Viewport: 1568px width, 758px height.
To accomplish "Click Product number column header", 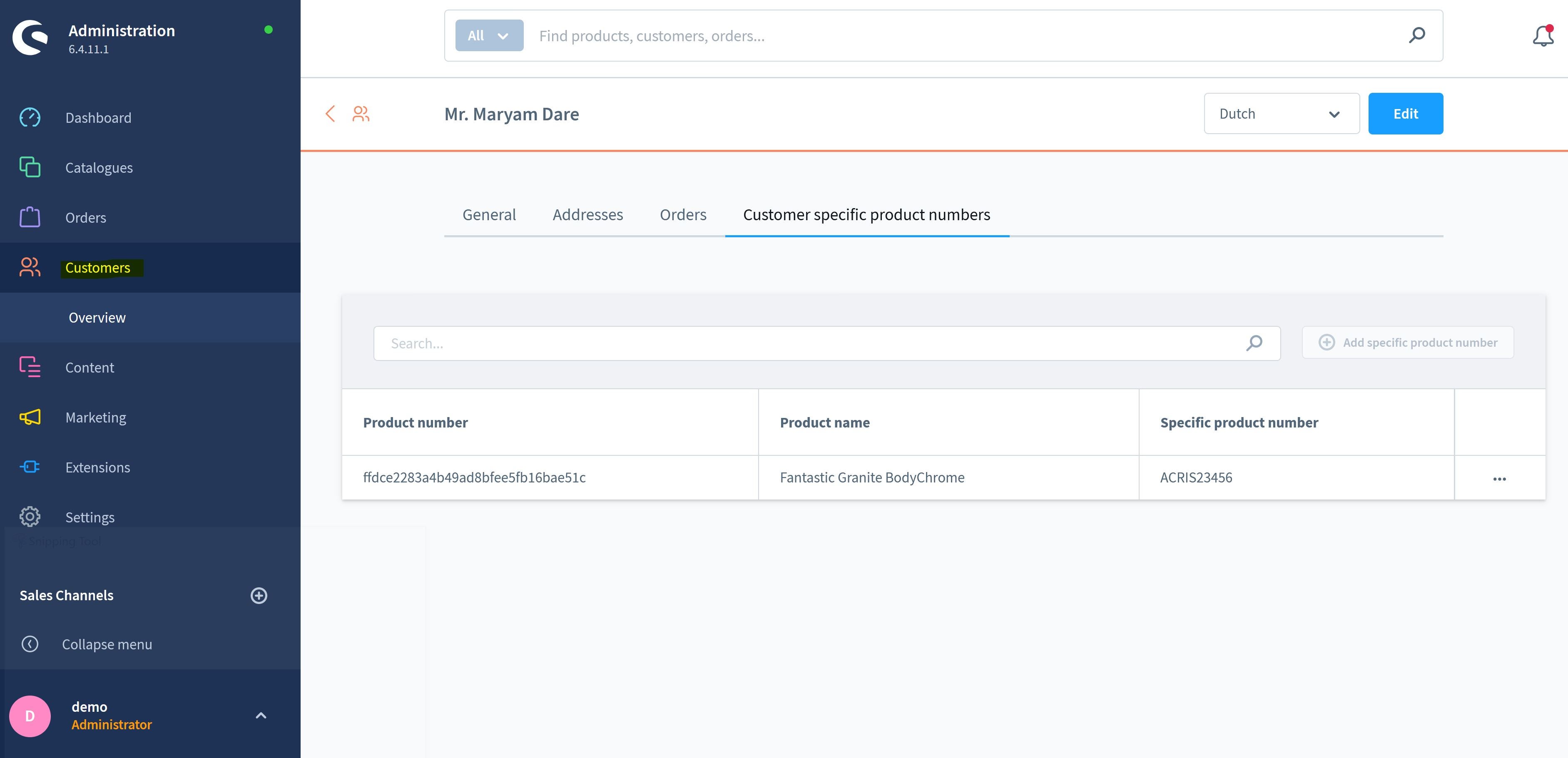I will point(415,422).
